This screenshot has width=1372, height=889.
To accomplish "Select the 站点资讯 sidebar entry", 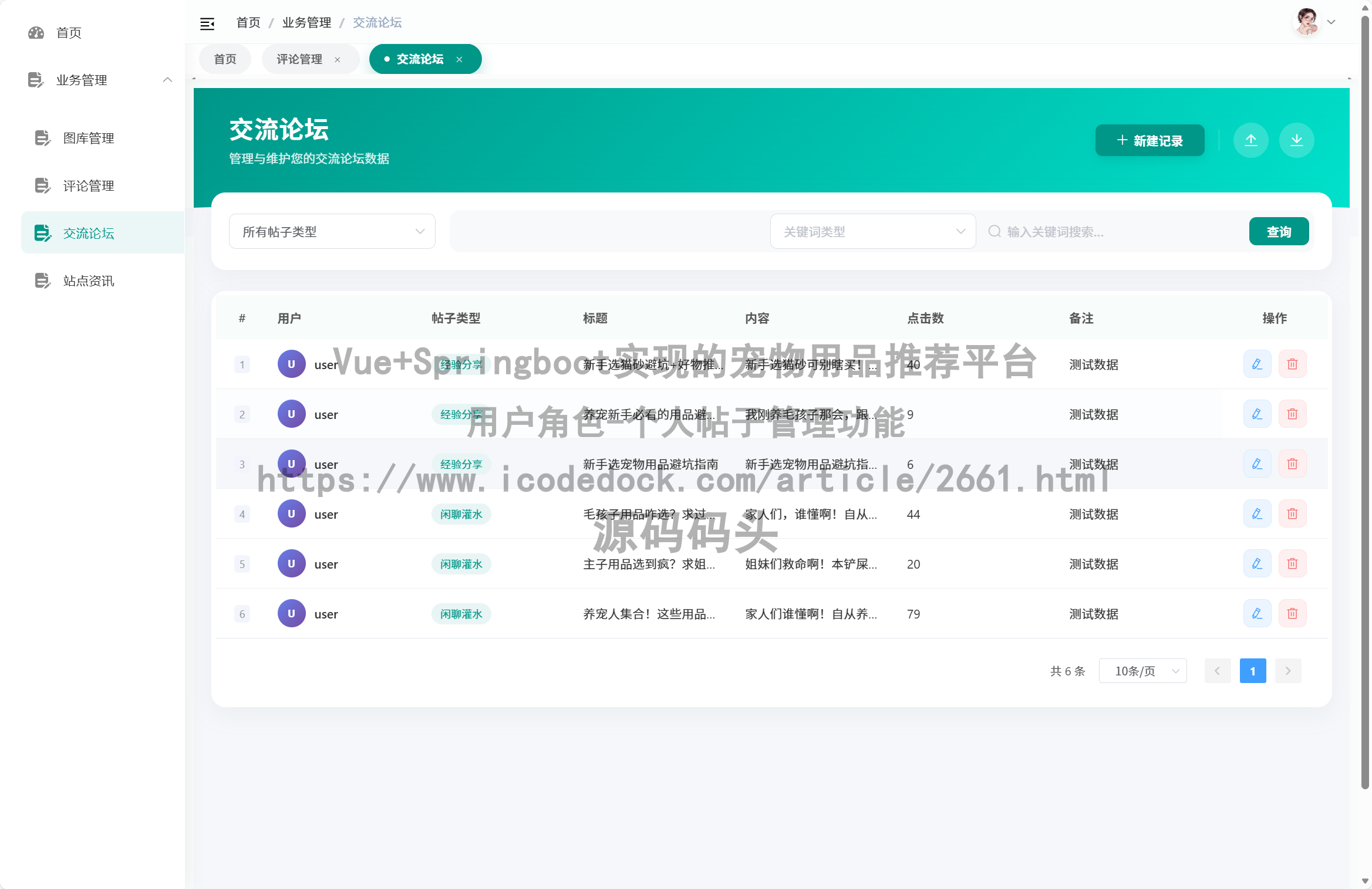I will pos(89,280).
